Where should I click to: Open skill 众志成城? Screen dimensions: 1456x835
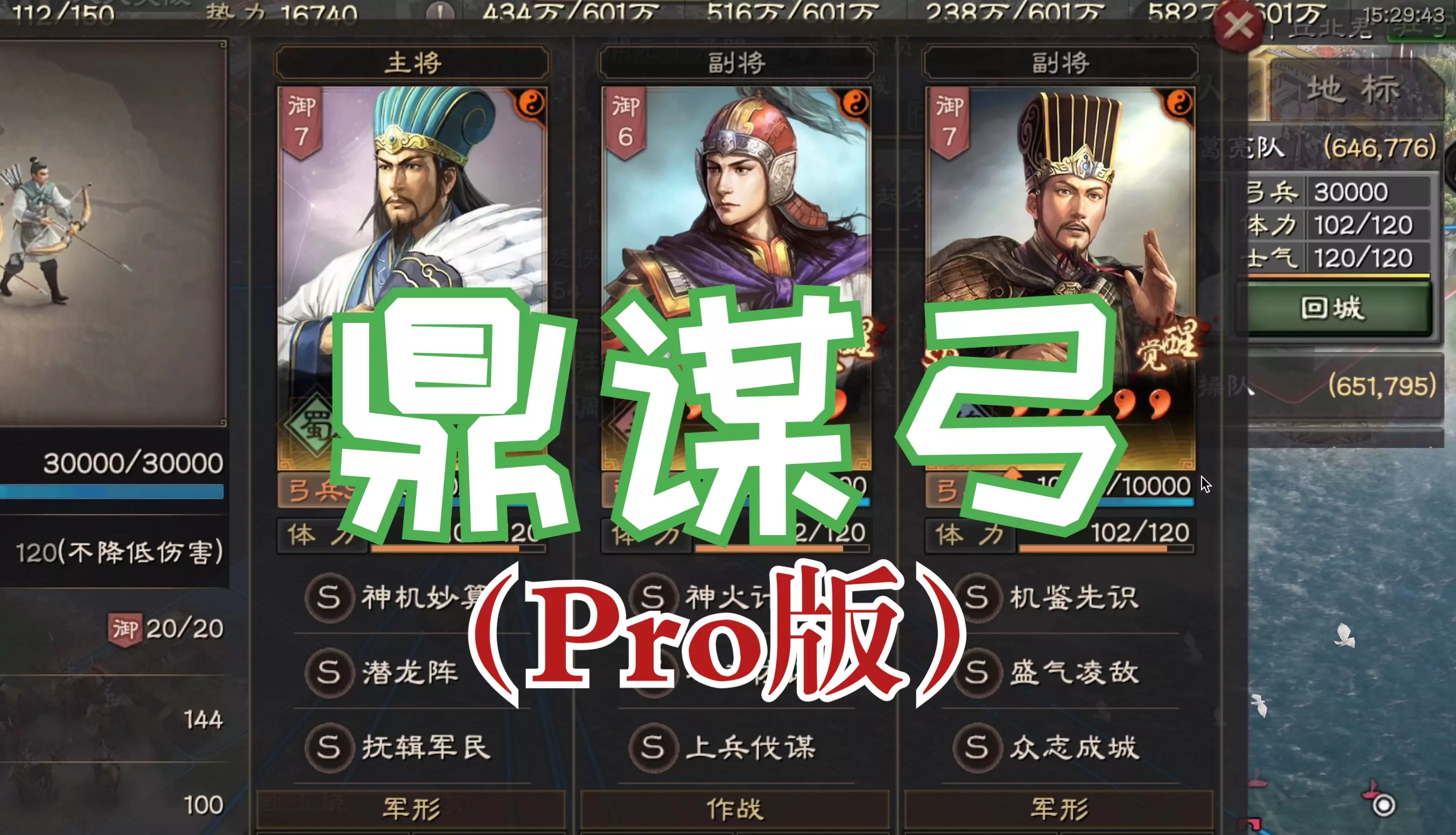pos(1073,747)
